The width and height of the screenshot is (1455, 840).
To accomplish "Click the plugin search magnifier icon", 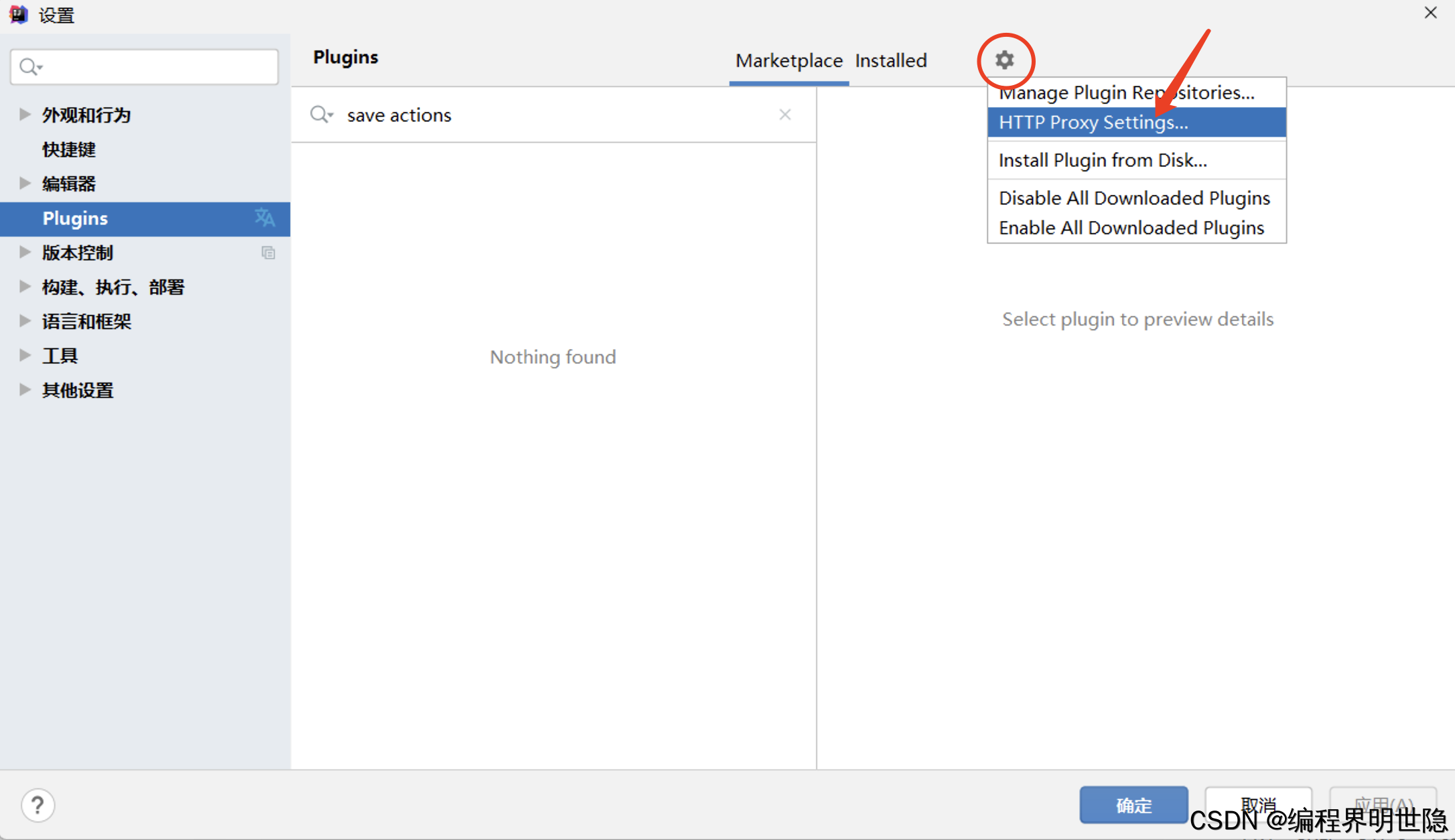I will coord(321,115).
